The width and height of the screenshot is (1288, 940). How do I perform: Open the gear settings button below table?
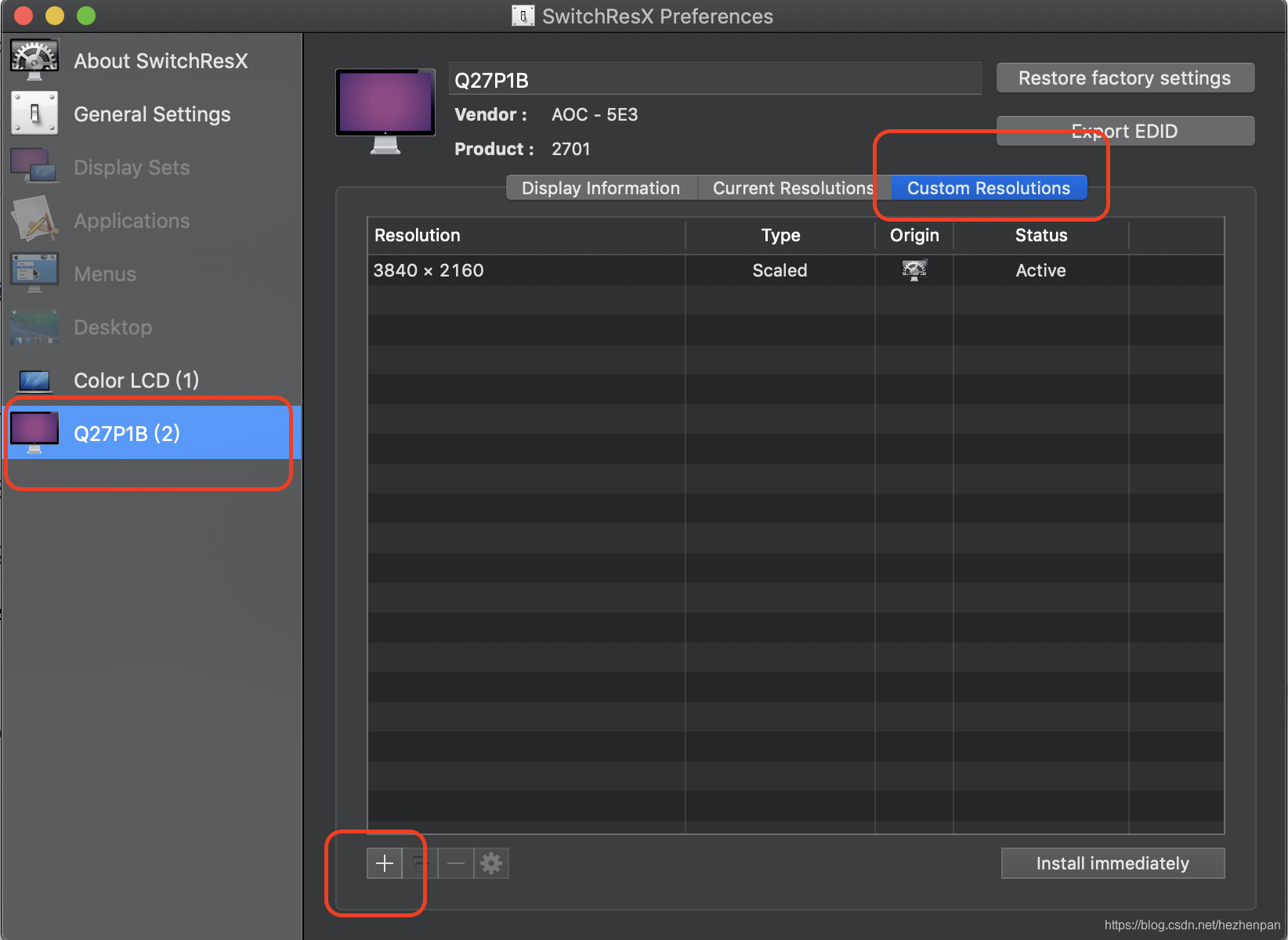(491, 863)
